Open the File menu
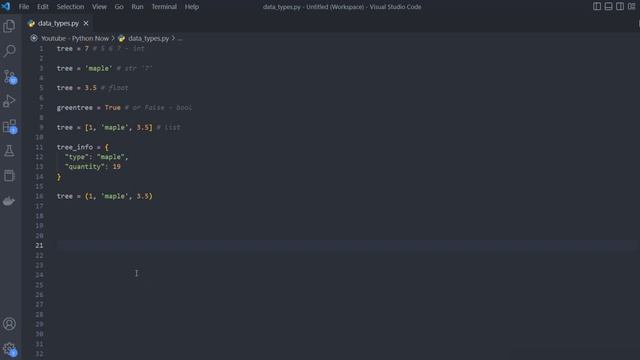 coord(24,7)
